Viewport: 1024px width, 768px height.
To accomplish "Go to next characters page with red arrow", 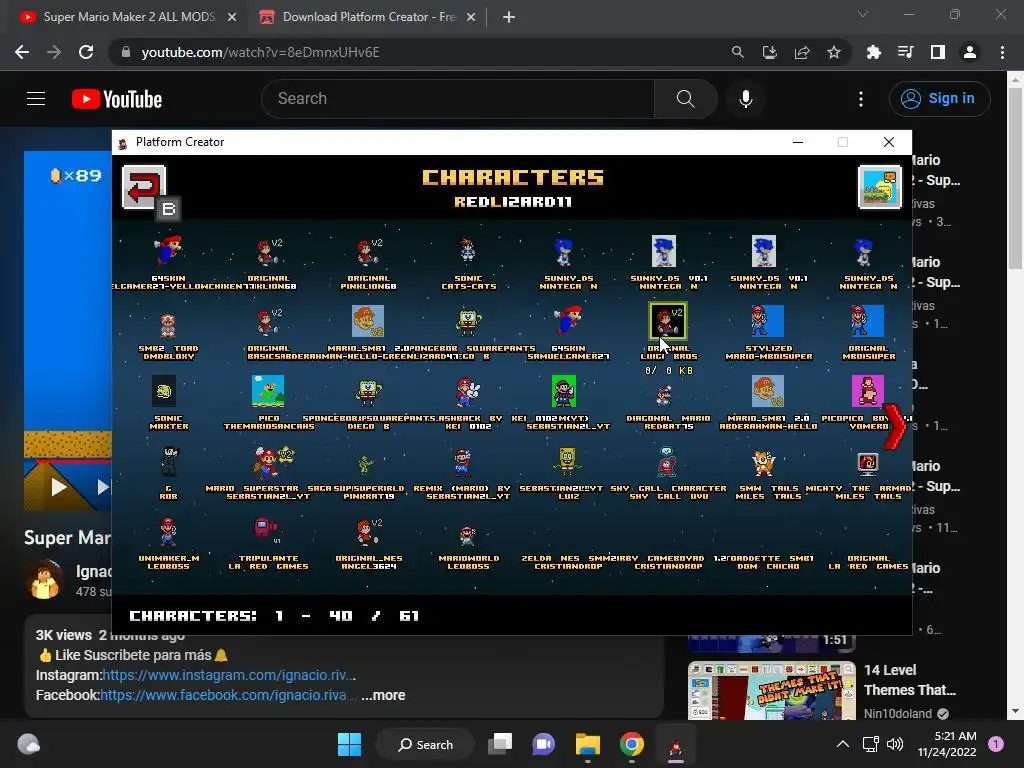I will point(895,426).
